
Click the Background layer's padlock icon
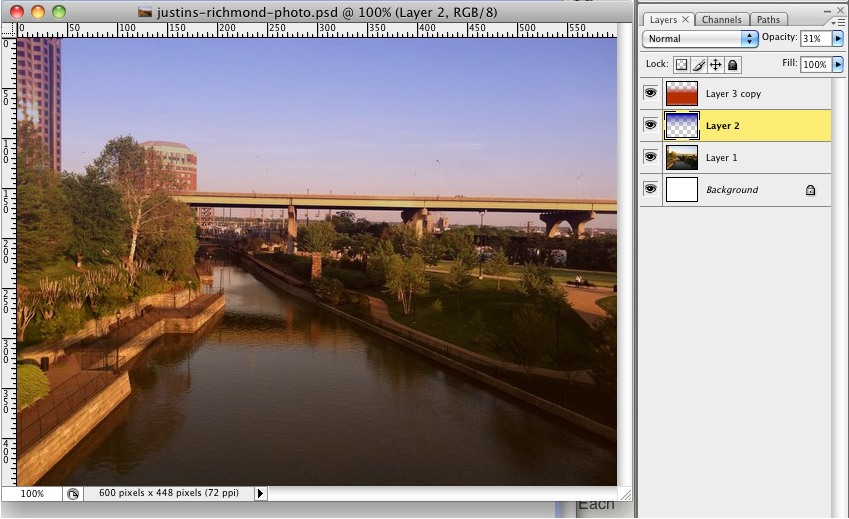tap(810, 190)
